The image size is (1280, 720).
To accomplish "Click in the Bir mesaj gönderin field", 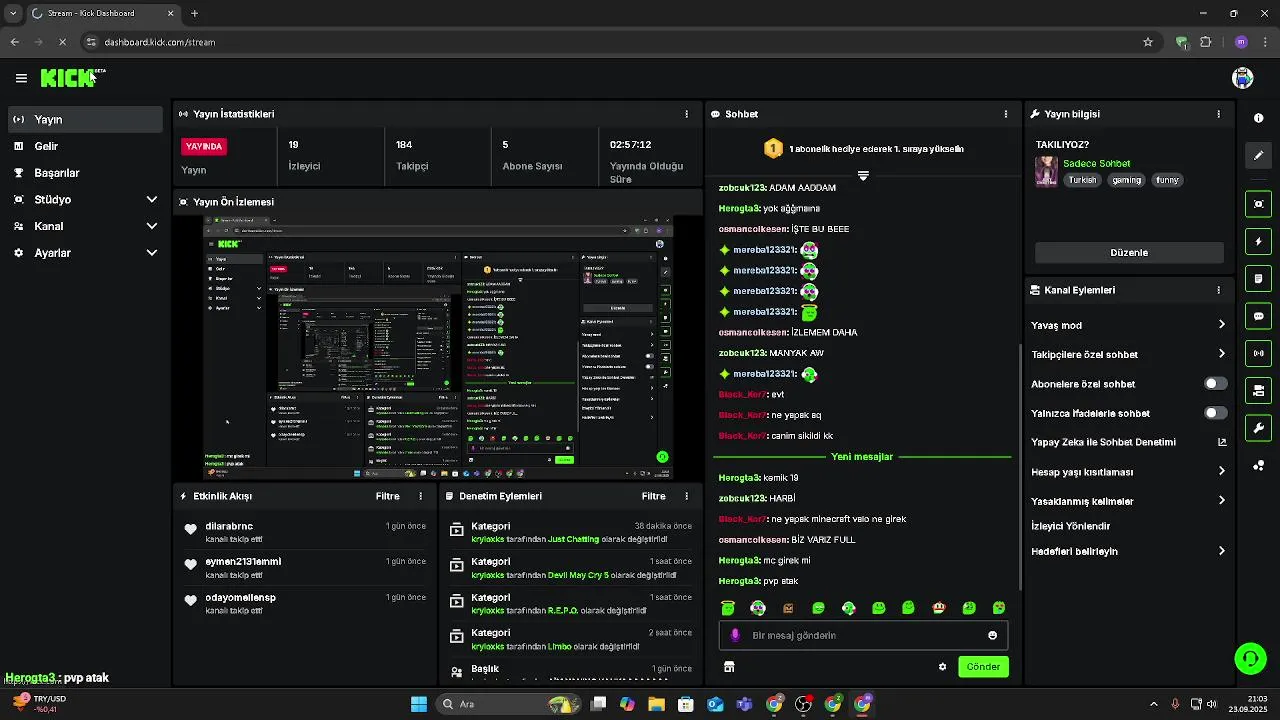I will (863, 635).
